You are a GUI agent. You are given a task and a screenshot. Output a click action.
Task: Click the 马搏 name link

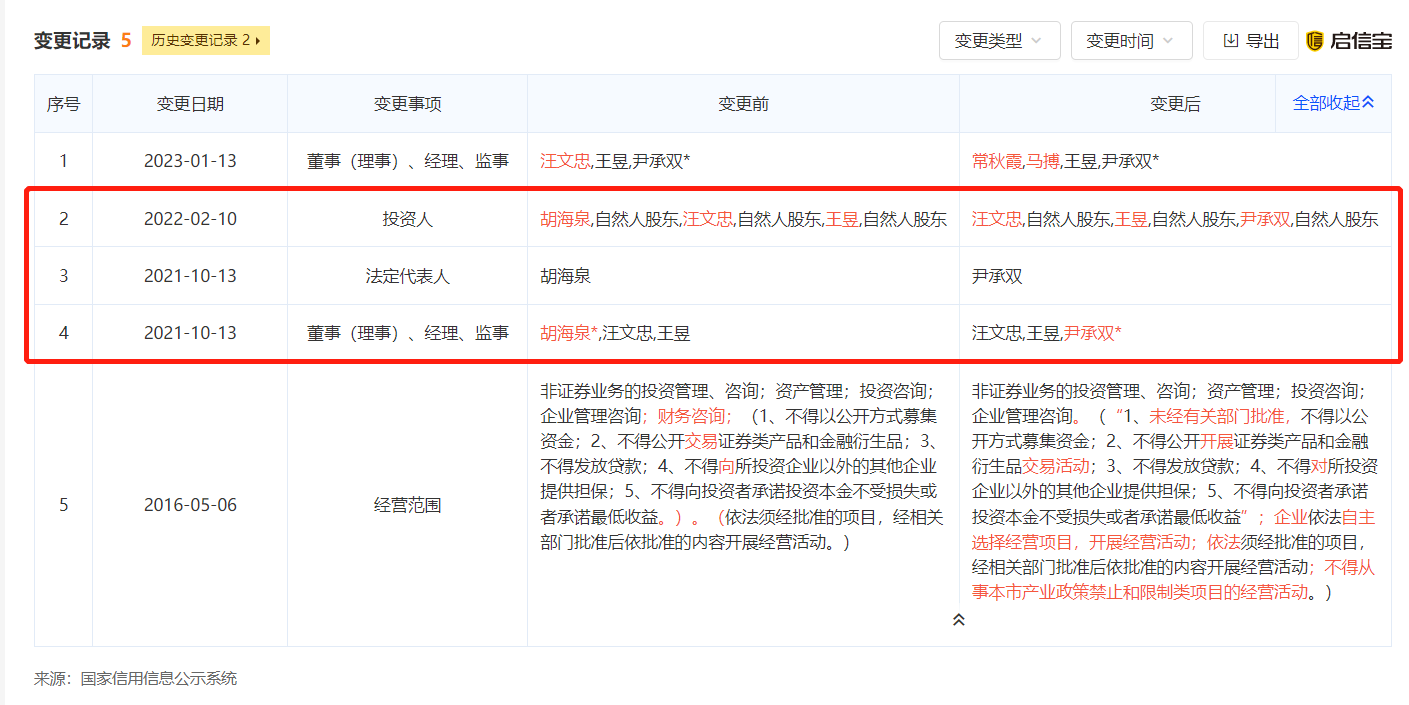point(1045,160)
